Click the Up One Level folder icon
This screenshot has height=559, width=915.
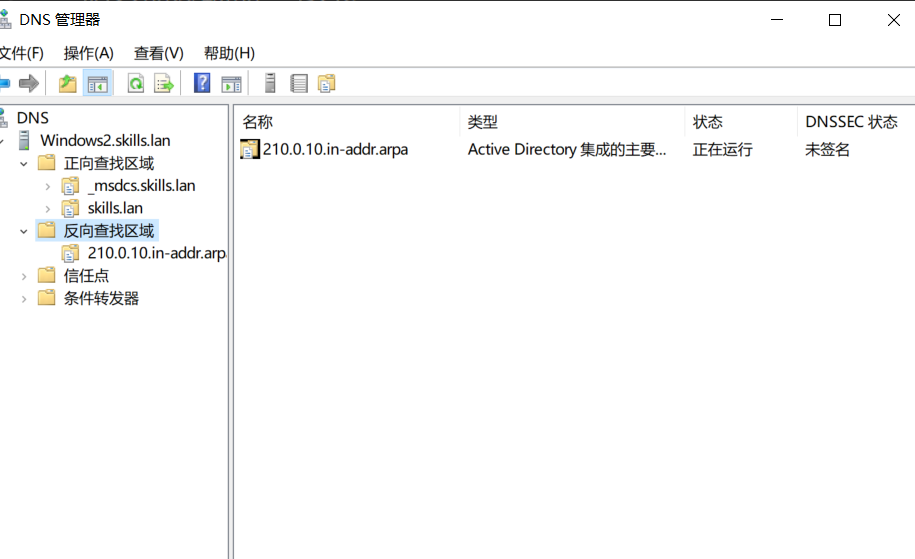click(x=67, y=83)
